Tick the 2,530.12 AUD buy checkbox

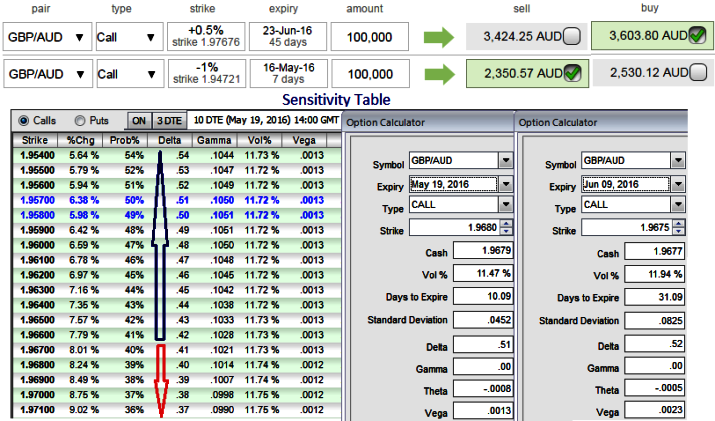(697, 73)
